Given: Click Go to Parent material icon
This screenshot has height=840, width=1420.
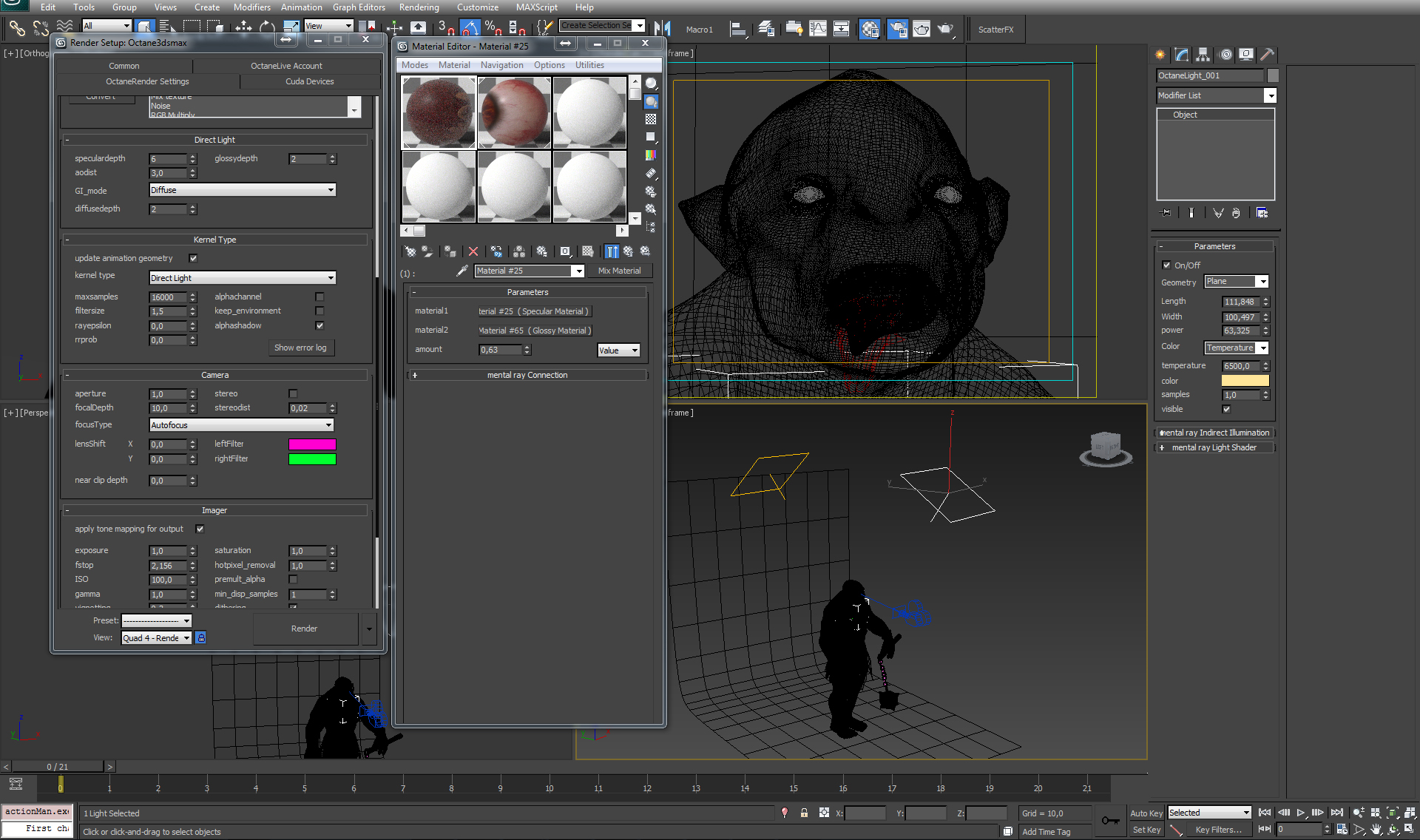Looking at the screenshot, I should tap(628, 251).
